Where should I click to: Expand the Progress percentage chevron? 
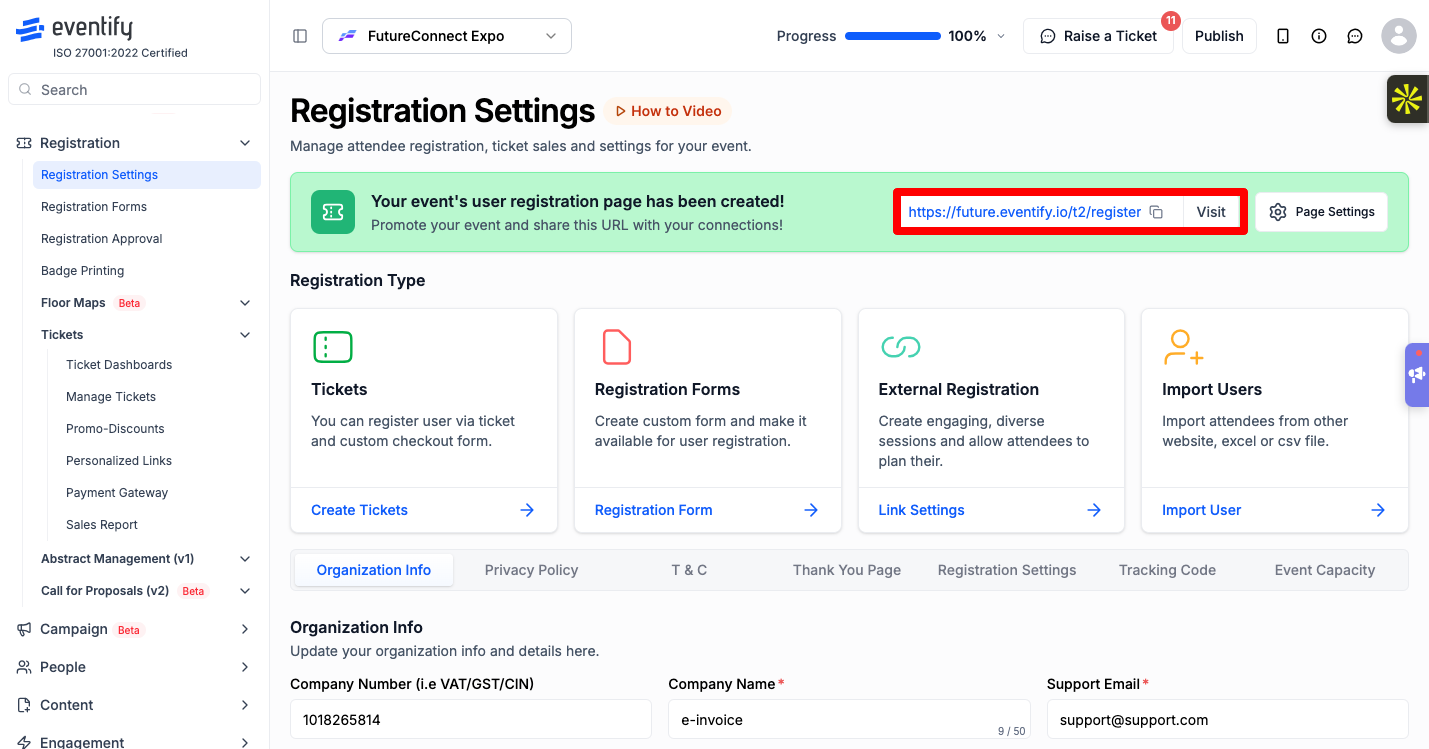click(1001, 36)
